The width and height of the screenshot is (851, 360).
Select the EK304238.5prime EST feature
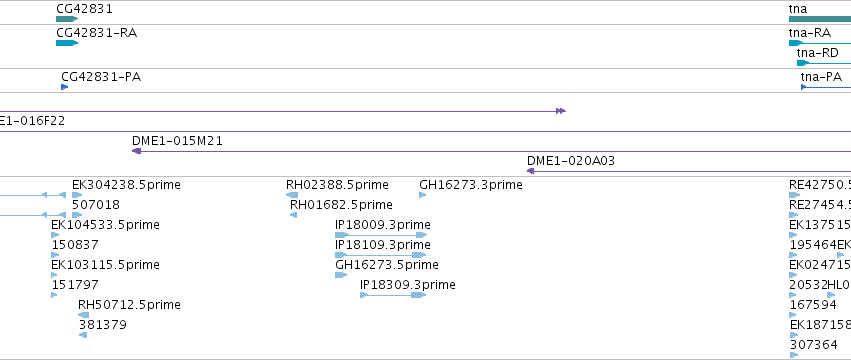click(77, 195)
